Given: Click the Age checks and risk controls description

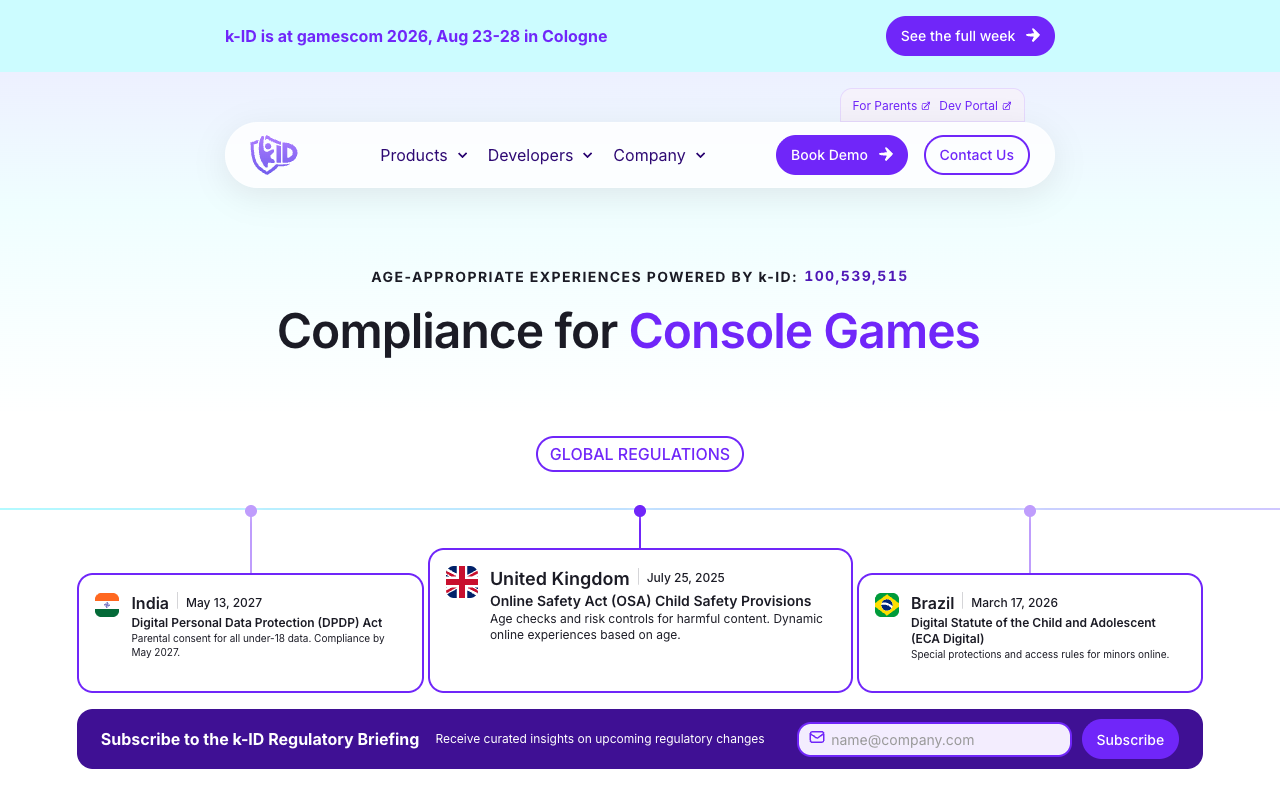Looking at the screenshot, I should click(x=656, y=626).
